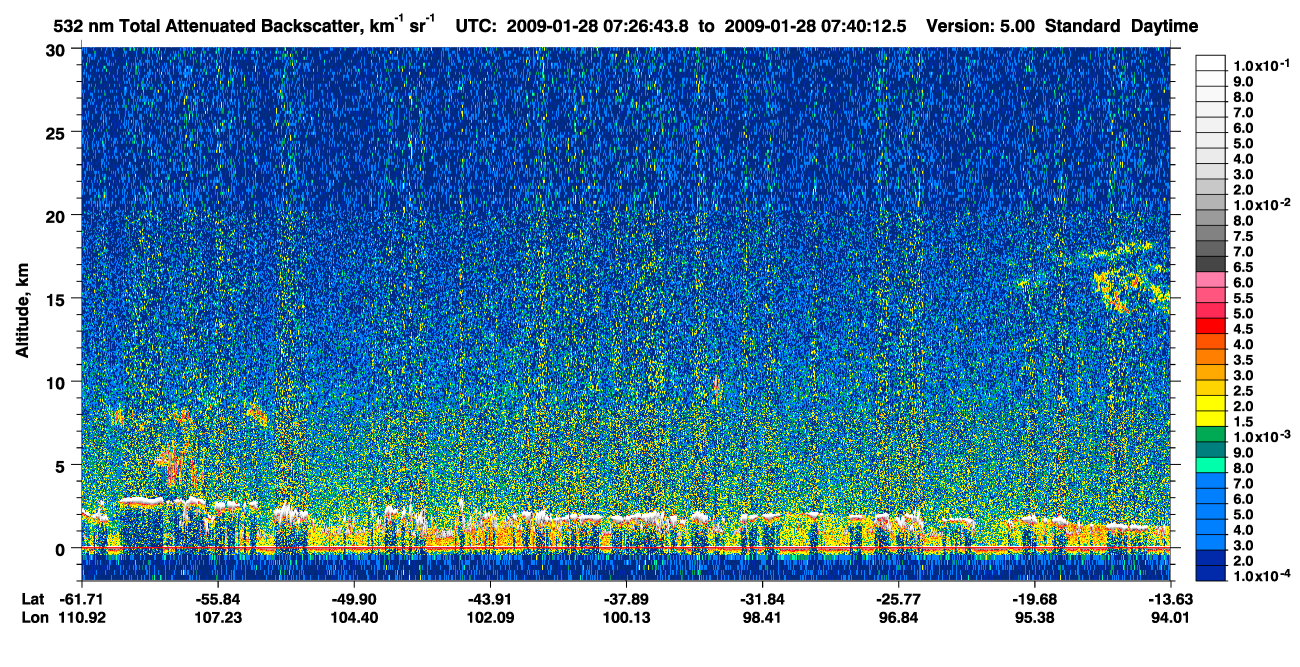Click the bright mint green colorbar swatch

coord(1211,466)
